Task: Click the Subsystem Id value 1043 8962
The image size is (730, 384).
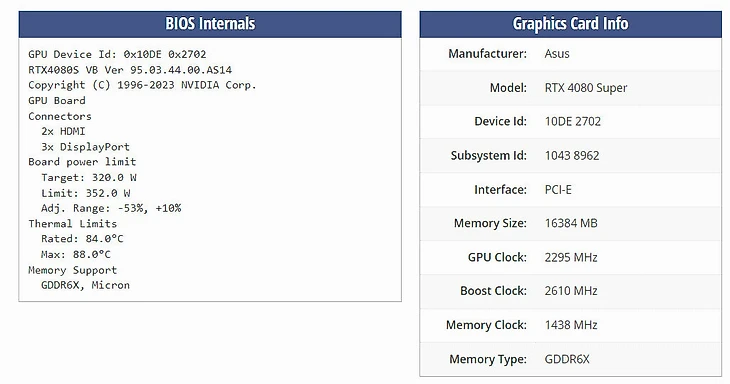Action: pyautogui.click(x=572, y=155)
